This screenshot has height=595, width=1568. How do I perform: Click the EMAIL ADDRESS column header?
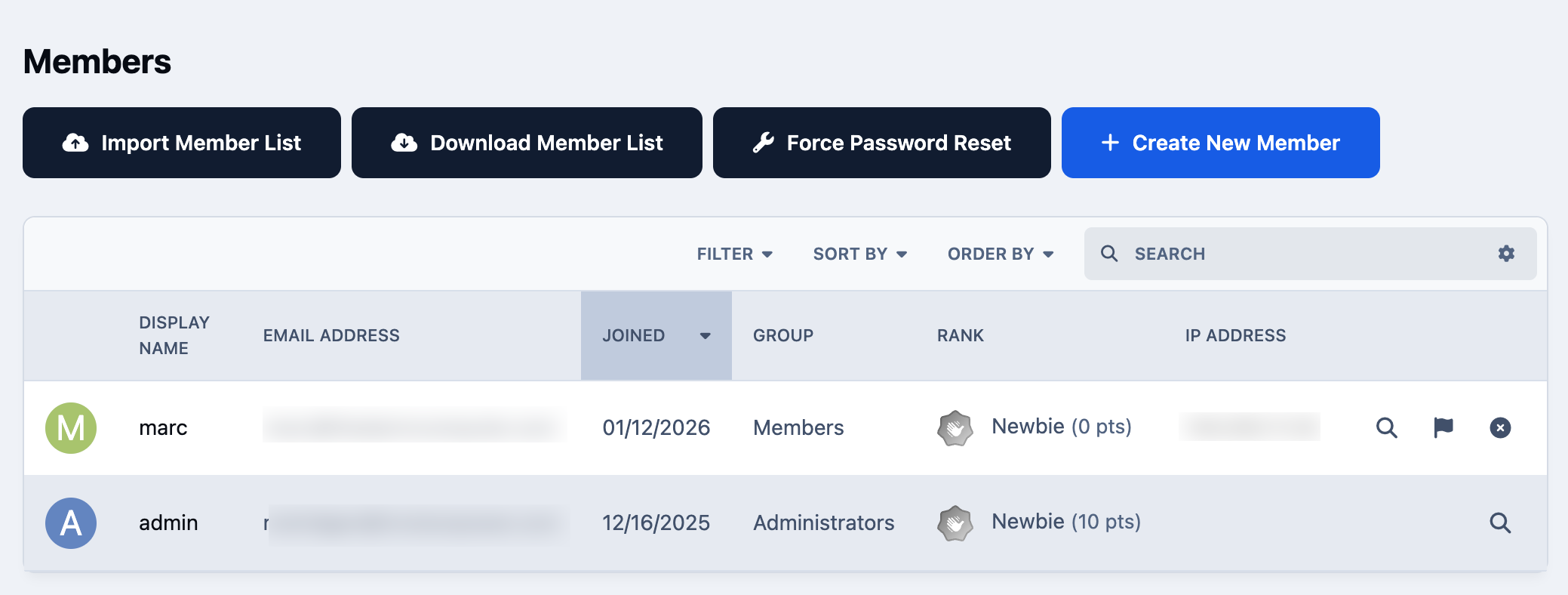[x=331, y=335]
